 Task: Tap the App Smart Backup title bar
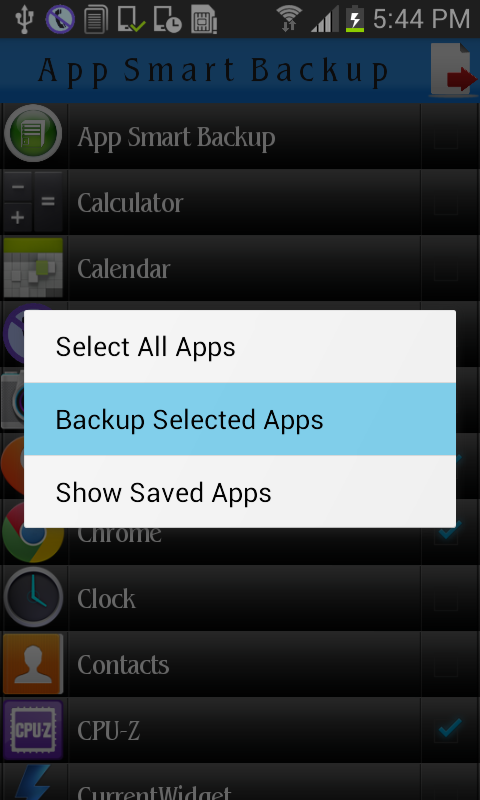pos(213,70)
